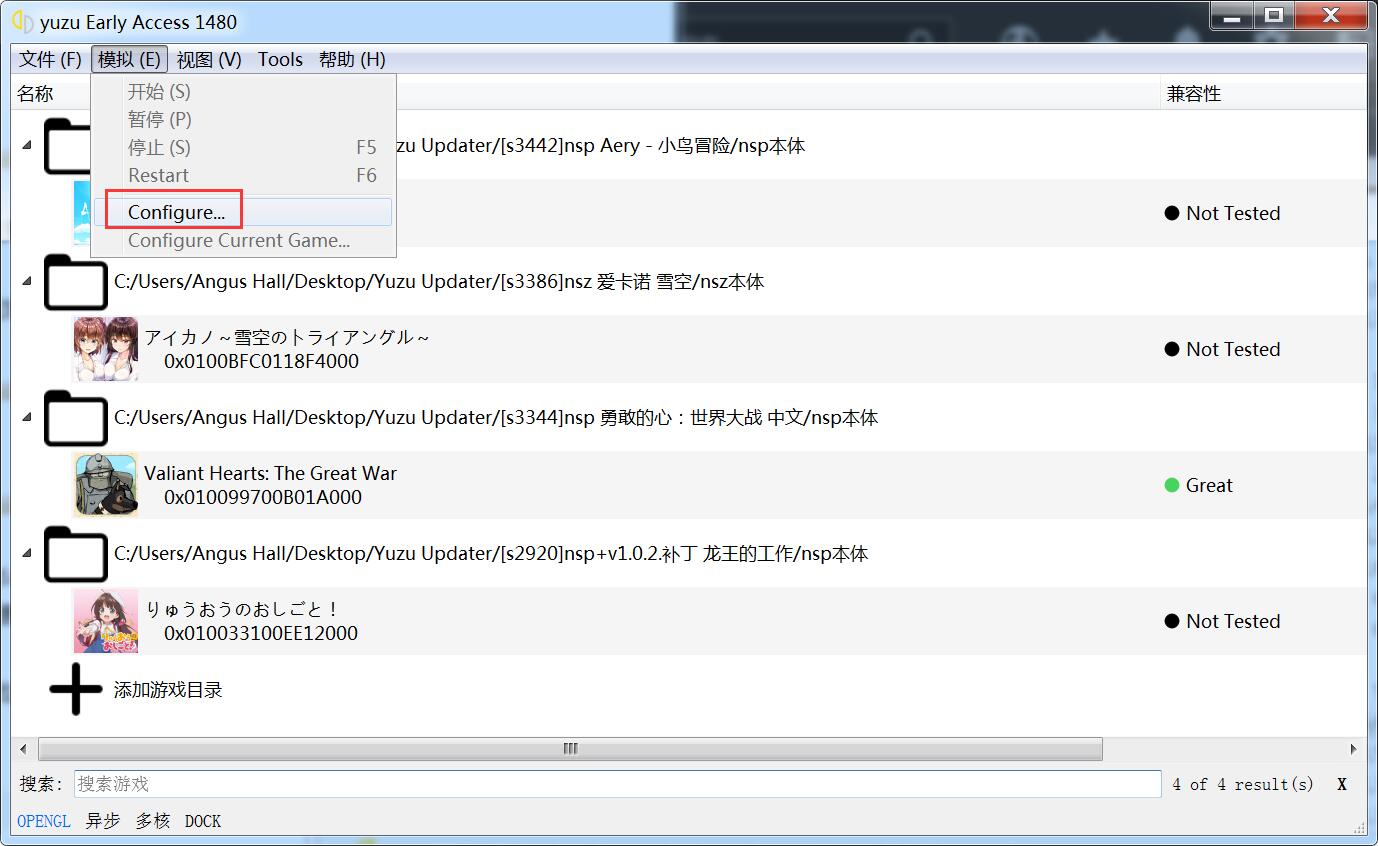Click the horizontal scrollbar thumb
Image resolution: width=1378 pixels, height=846 pixels.
pos(570,748)
